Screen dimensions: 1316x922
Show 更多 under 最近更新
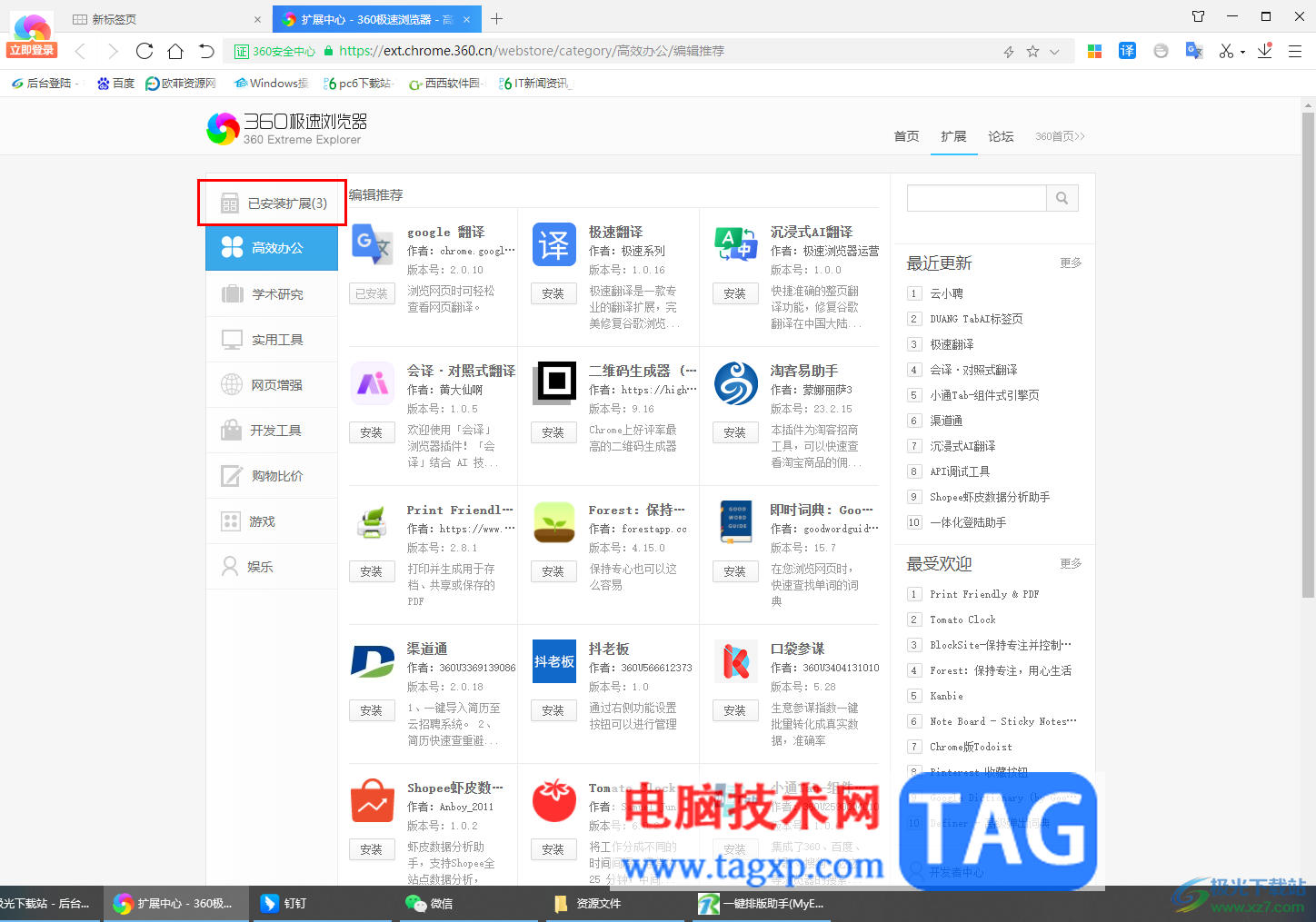tap(1071, 263)
